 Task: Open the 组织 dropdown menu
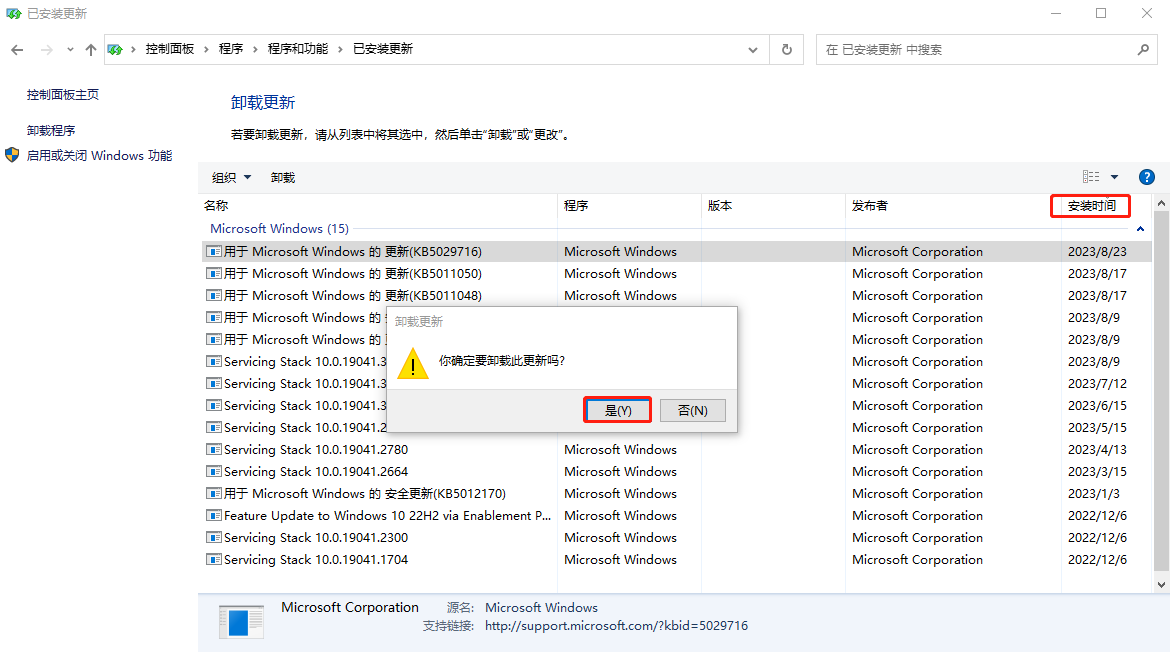pyautogui.click(x=231, y=177)
